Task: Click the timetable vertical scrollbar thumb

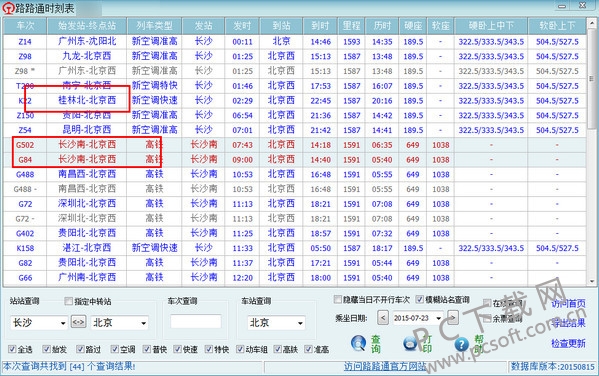Action: [x=592, y=78]
